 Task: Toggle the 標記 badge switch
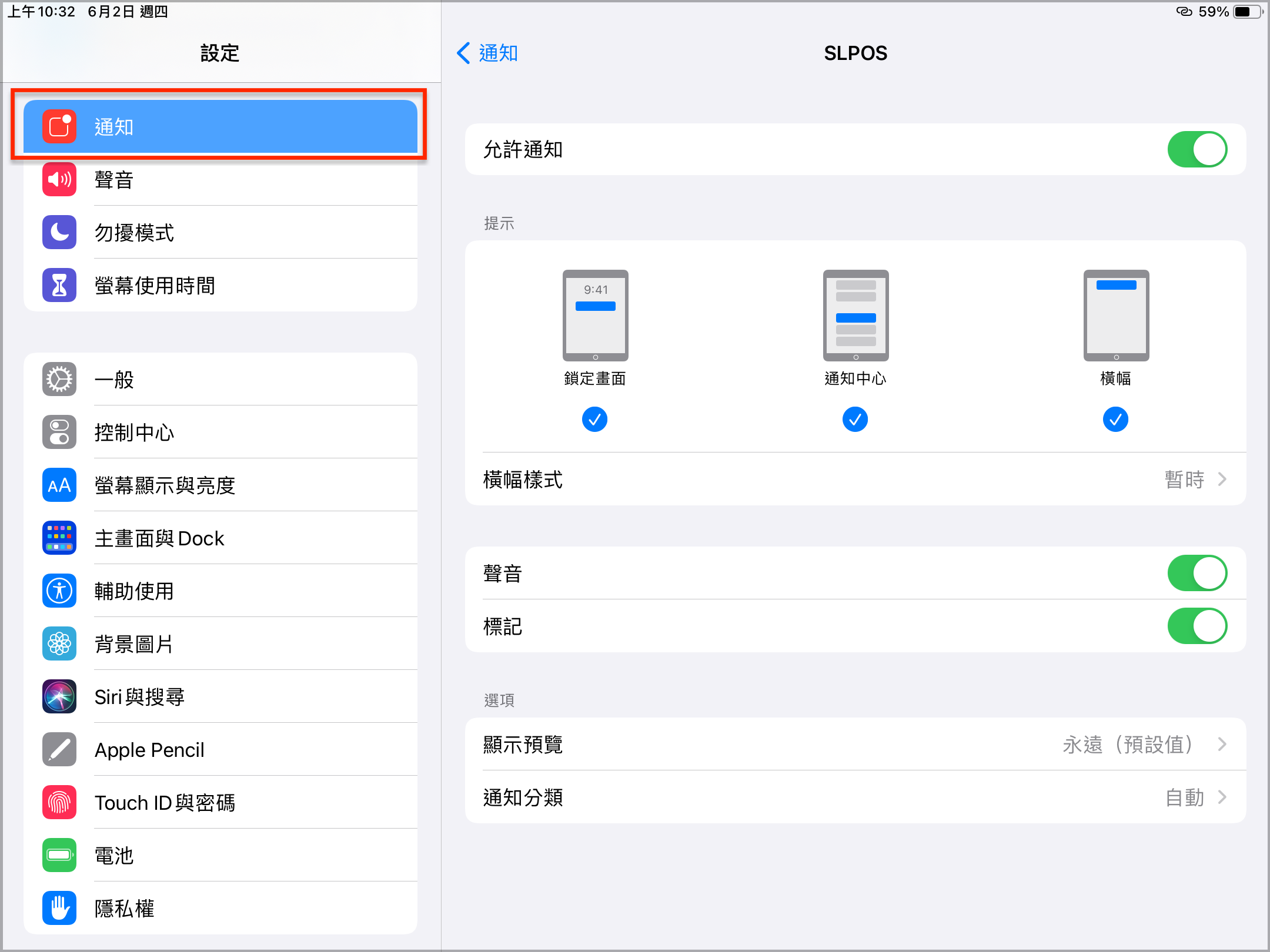[1197, 626]
